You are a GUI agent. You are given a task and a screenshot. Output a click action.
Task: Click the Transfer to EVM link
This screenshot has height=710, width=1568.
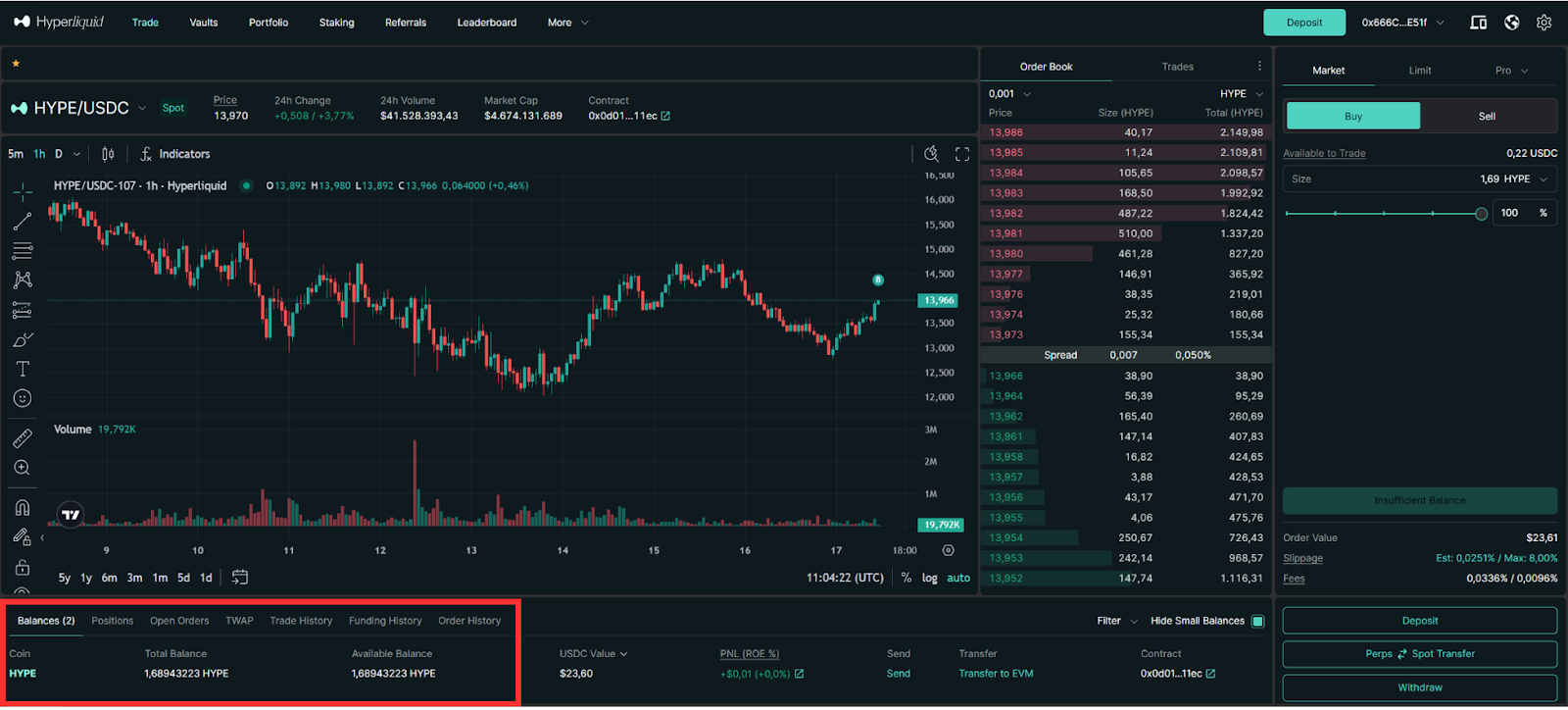tap(996, 674)
